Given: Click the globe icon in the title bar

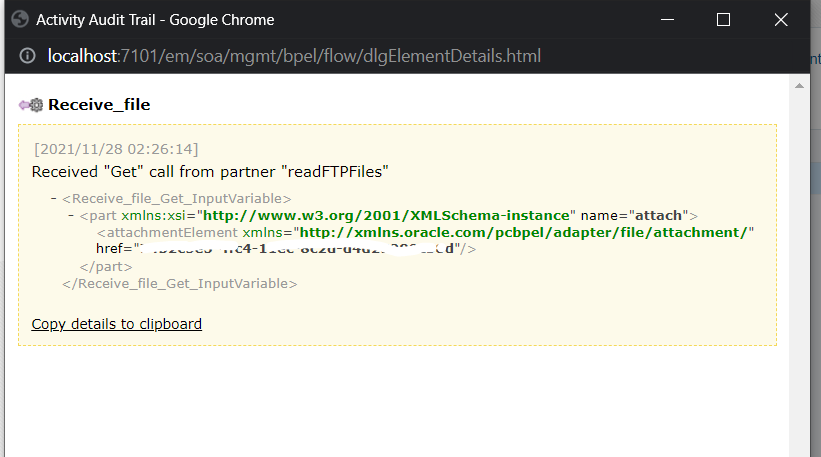Looking at the screenshot, I should [x=20, y=19].
